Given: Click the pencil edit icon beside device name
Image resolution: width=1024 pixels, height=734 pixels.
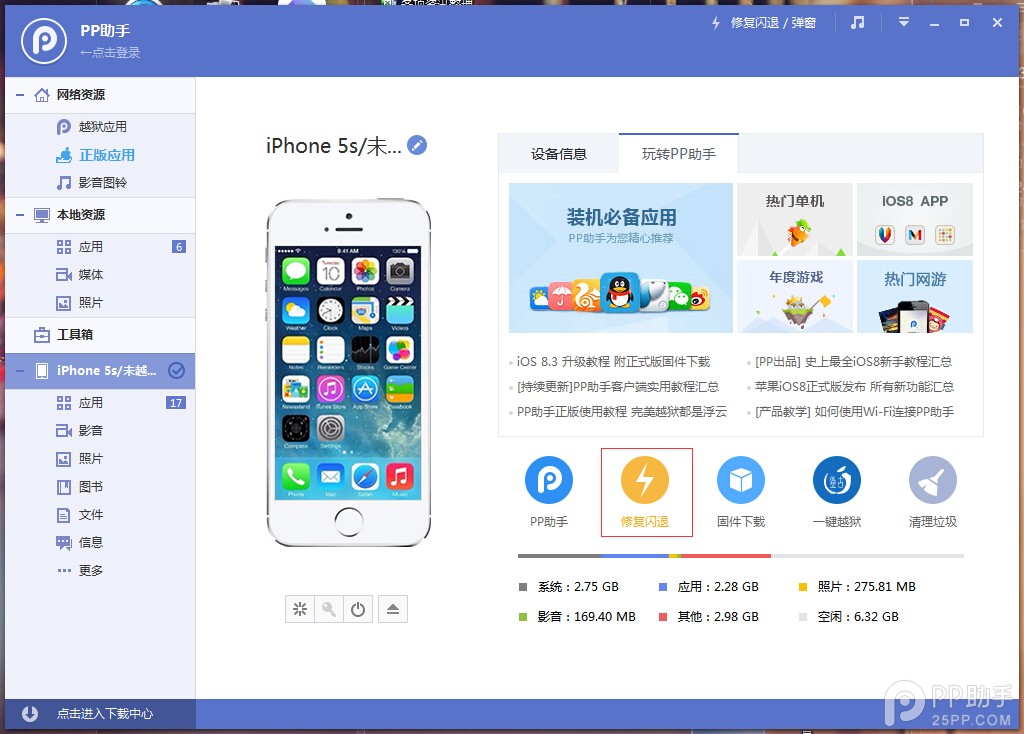Looking at the screenshot, I should coord(417,146).
